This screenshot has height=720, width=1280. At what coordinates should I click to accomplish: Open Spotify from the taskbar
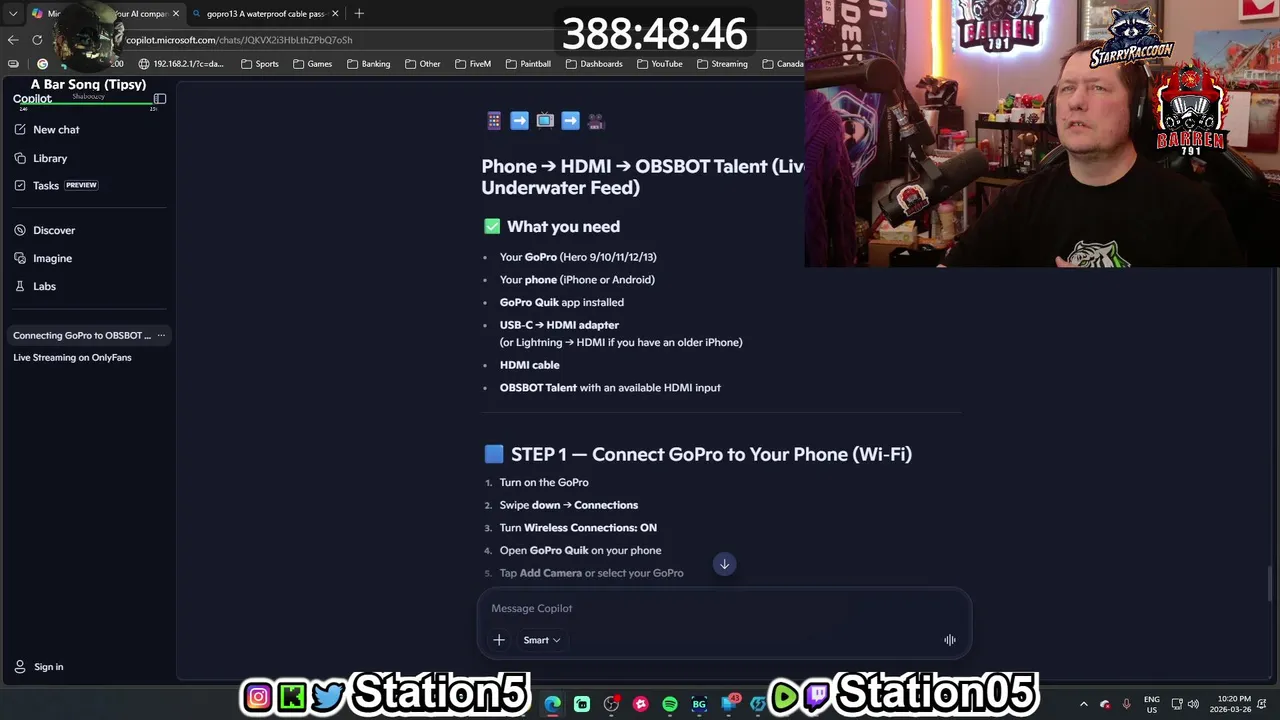tap(670, 704)
